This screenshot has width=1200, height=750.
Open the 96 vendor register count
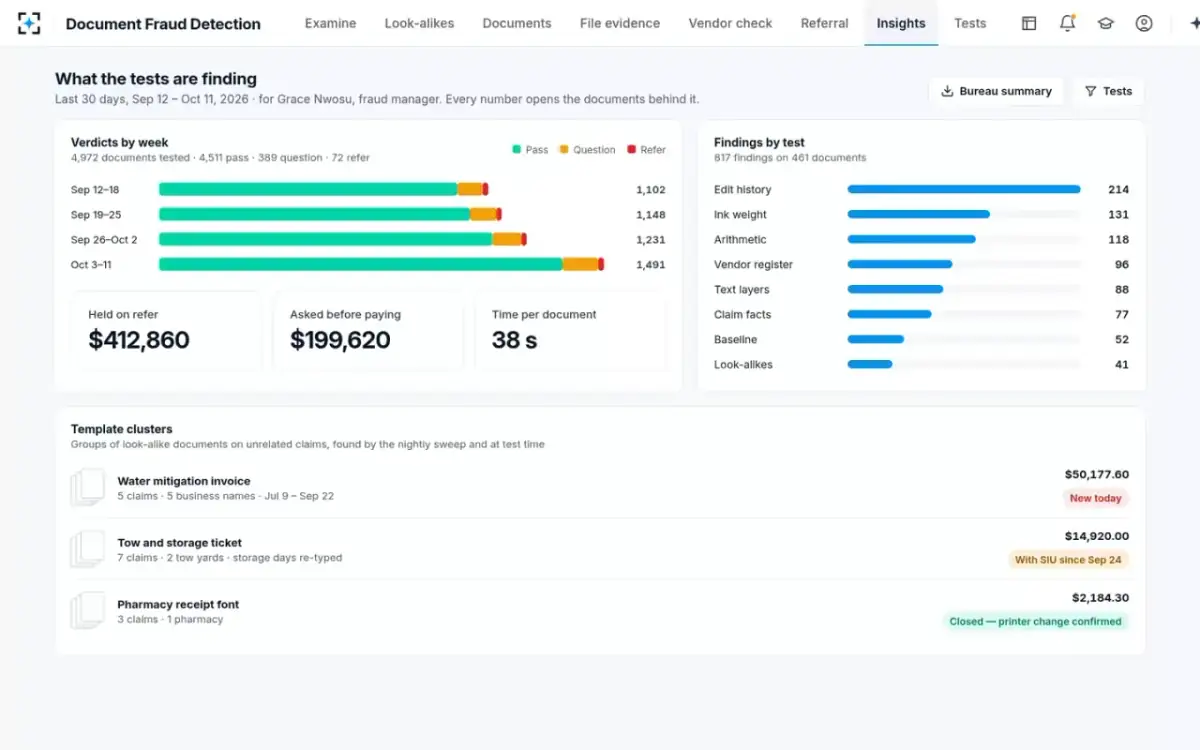pos(1121,265)
